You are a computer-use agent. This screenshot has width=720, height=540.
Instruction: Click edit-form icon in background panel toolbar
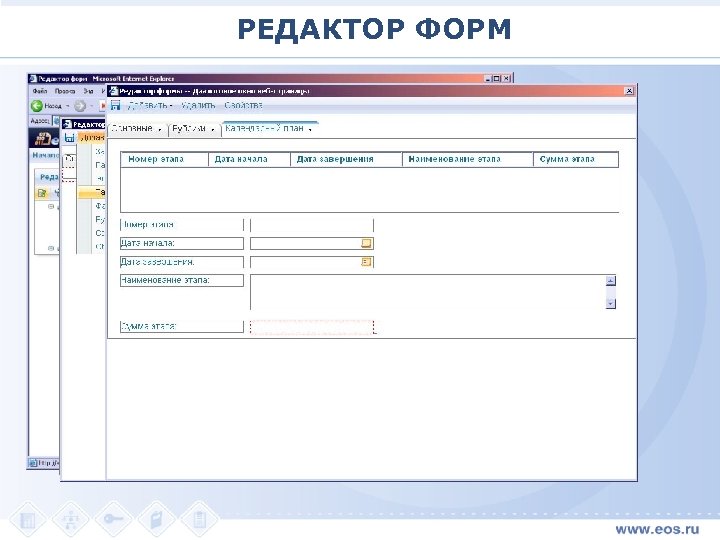click(42, 193)
